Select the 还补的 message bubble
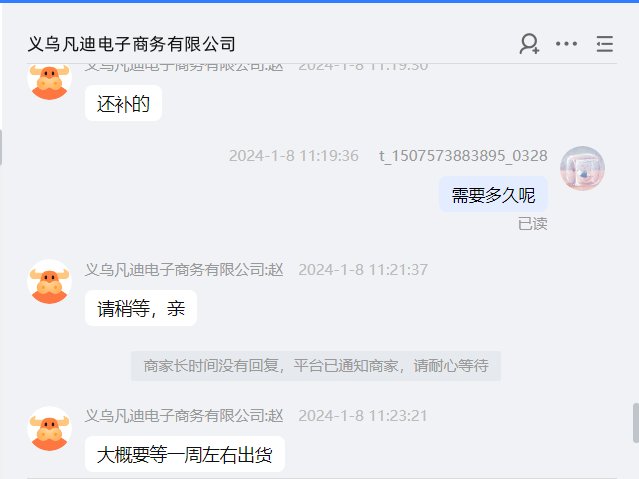The height and width of the screenshot is (479, 639). (123, 103)
